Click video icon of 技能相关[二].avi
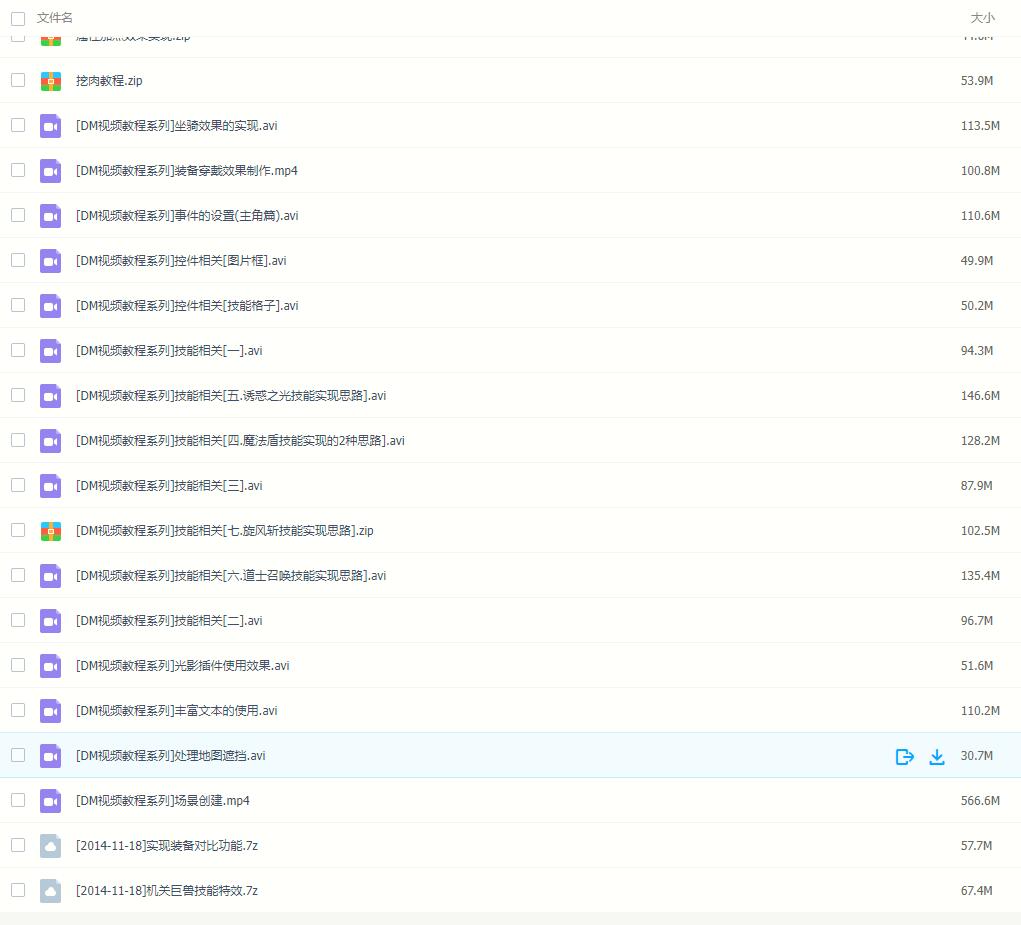The width and height of the screenshot is (1021, 925). tap(51, 620)
